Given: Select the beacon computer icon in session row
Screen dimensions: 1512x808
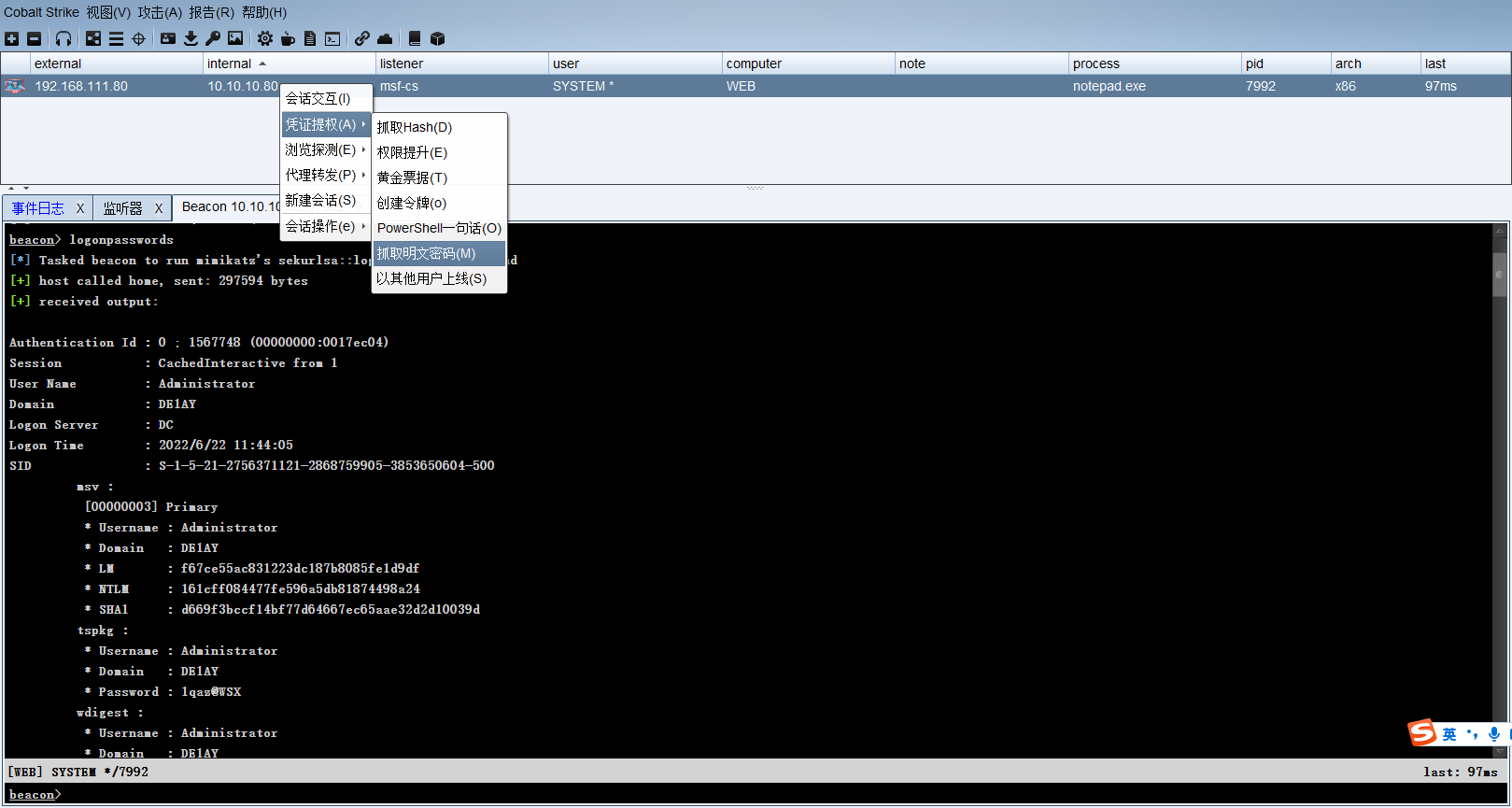Looking at the screenshot, I should point(15,86).
